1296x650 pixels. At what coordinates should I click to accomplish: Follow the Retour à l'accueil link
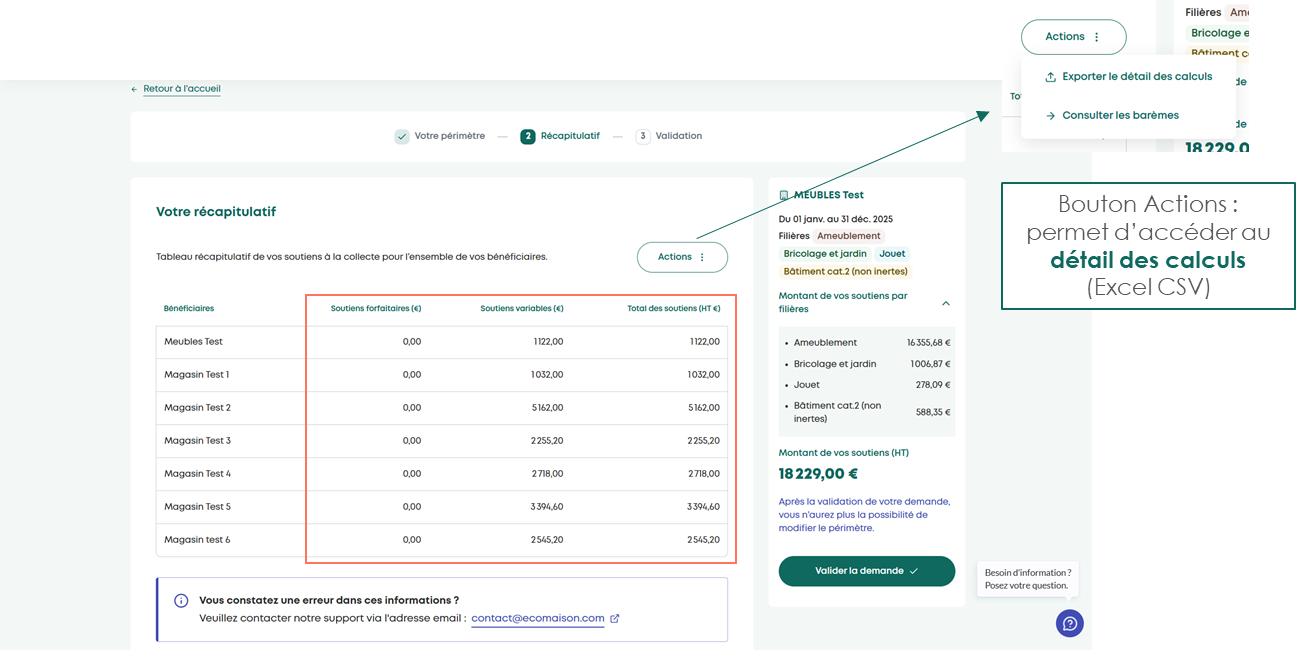(181, 89)
